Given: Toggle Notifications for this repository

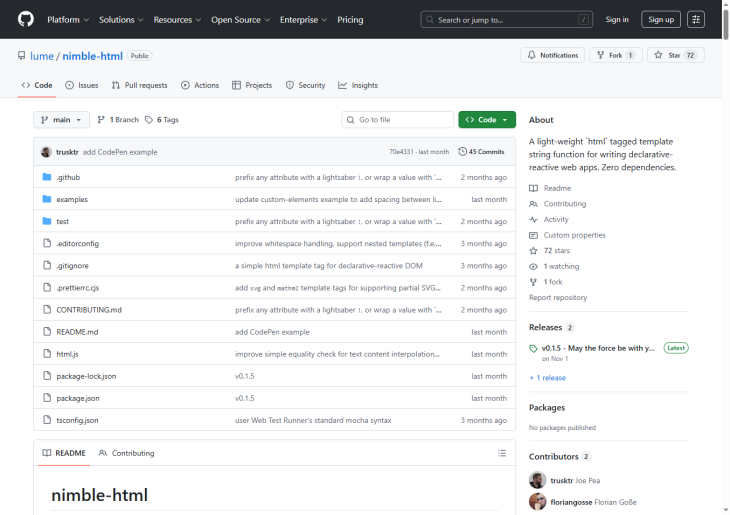Looking at the screenshot, I should click(552, 55).
